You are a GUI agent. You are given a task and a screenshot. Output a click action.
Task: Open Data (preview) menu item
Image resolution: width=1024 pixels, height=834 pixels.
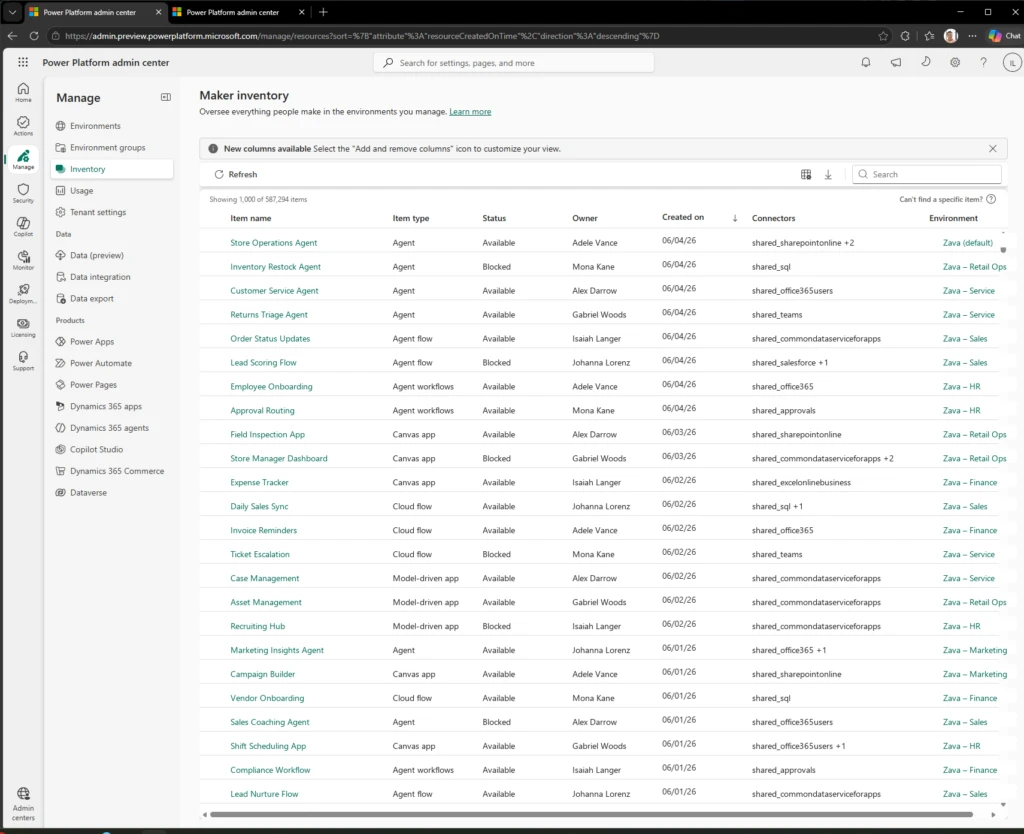(97, 255)
